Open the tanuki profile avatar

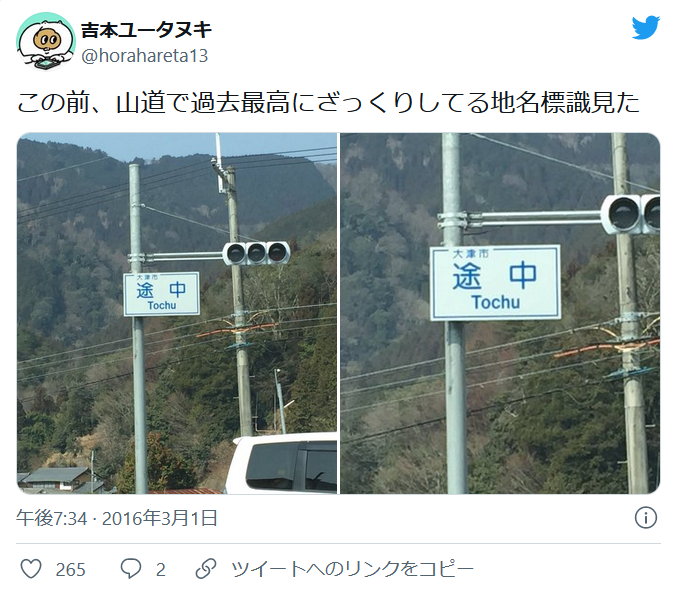(46, 41)
